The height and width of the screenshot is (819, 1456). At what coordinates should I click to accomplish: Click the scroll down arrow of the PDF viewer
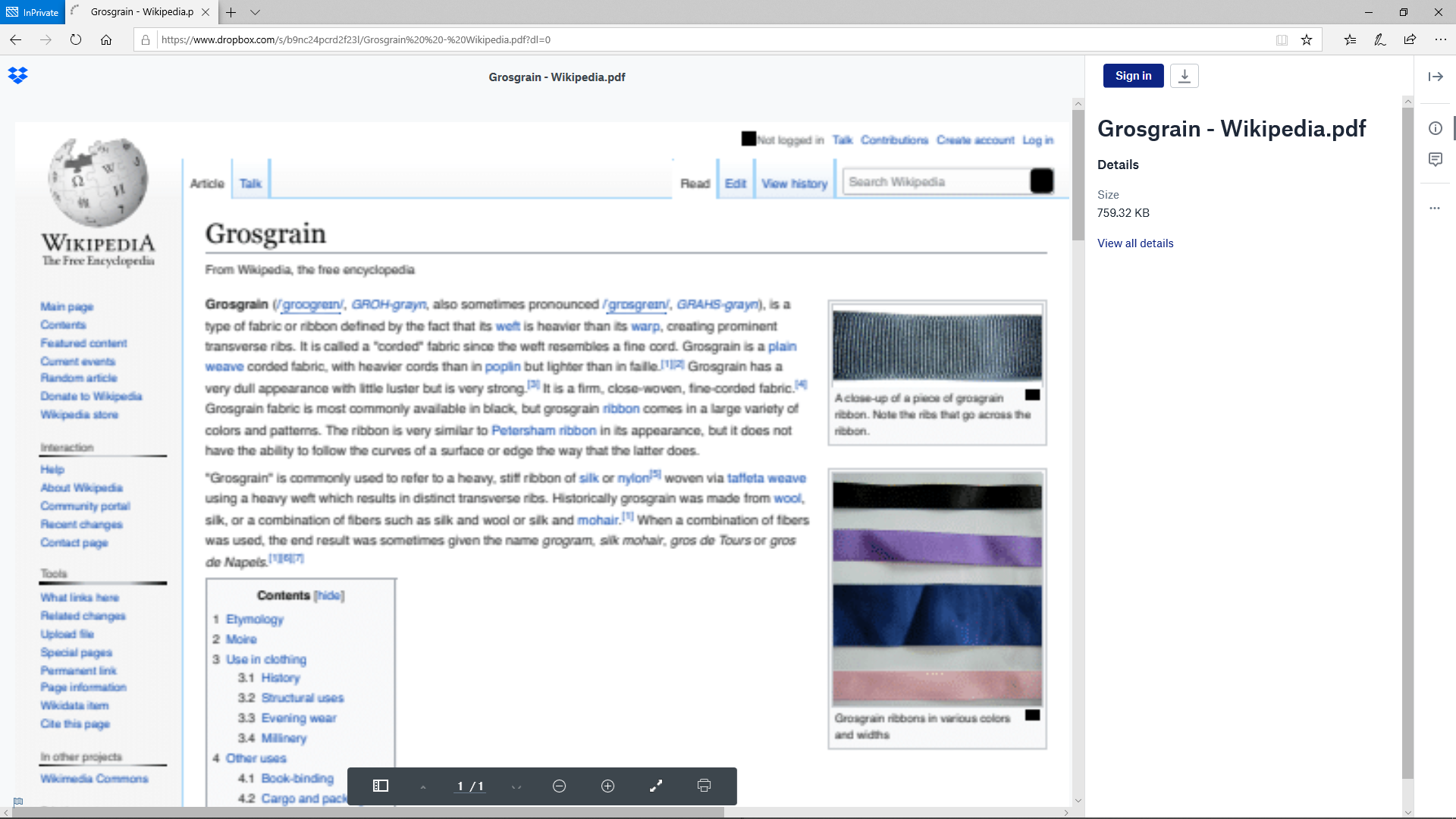click(x=1078, y=801)
